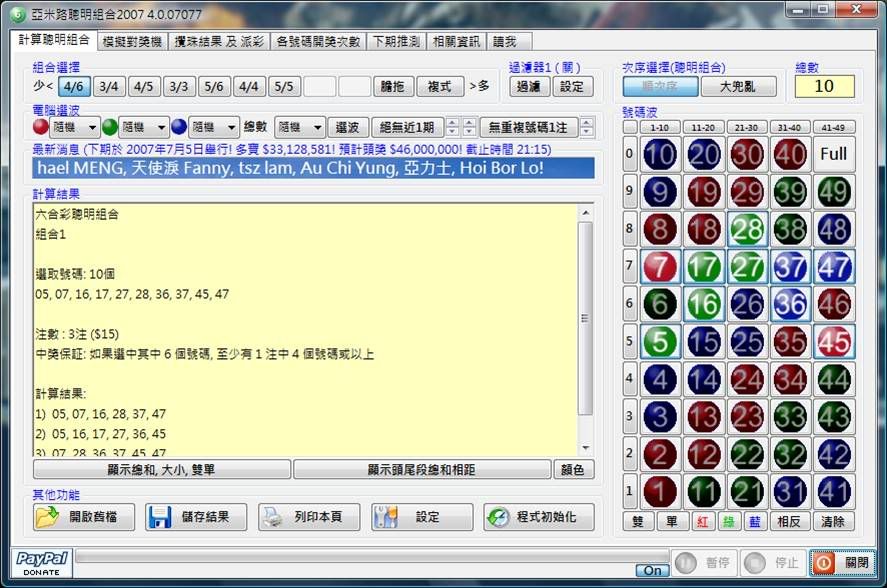887x588 pixels.
Task: Click the 設定 tools icon in 其他功能
Action: click(385, 517)
